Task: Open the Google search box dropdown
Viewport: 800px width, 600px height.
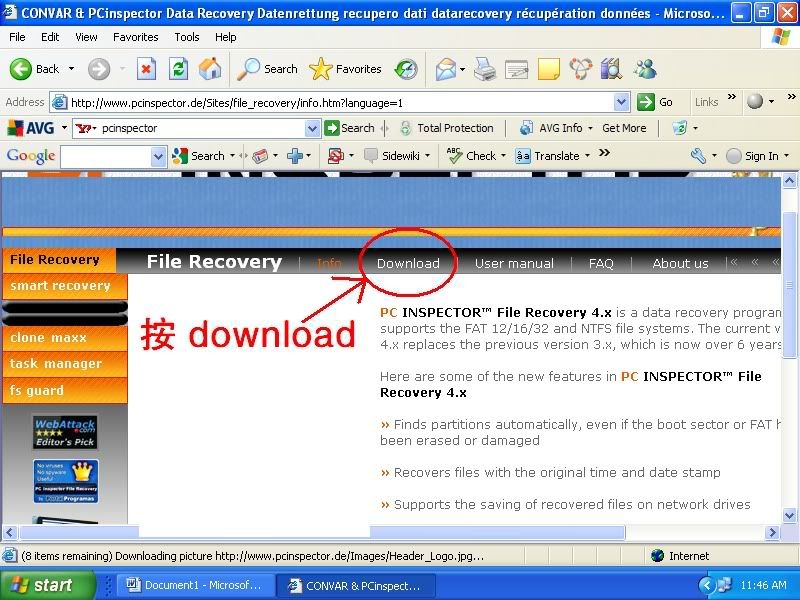Action: pos(158,156)
